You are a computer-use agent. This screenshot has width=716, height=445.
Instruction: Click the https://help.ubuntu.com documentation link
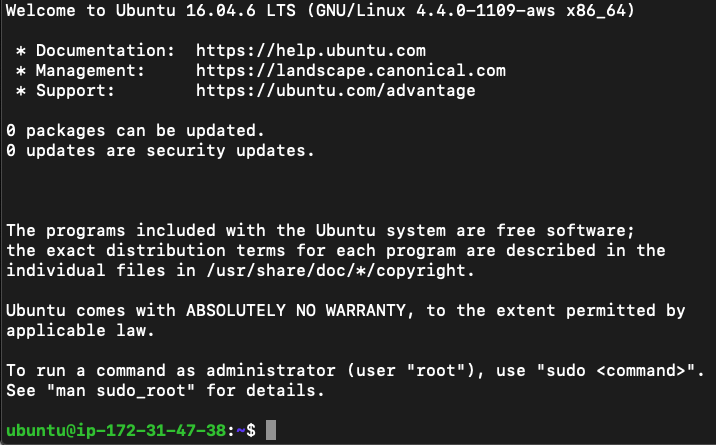pyautogui.click(x=312, y=50)
